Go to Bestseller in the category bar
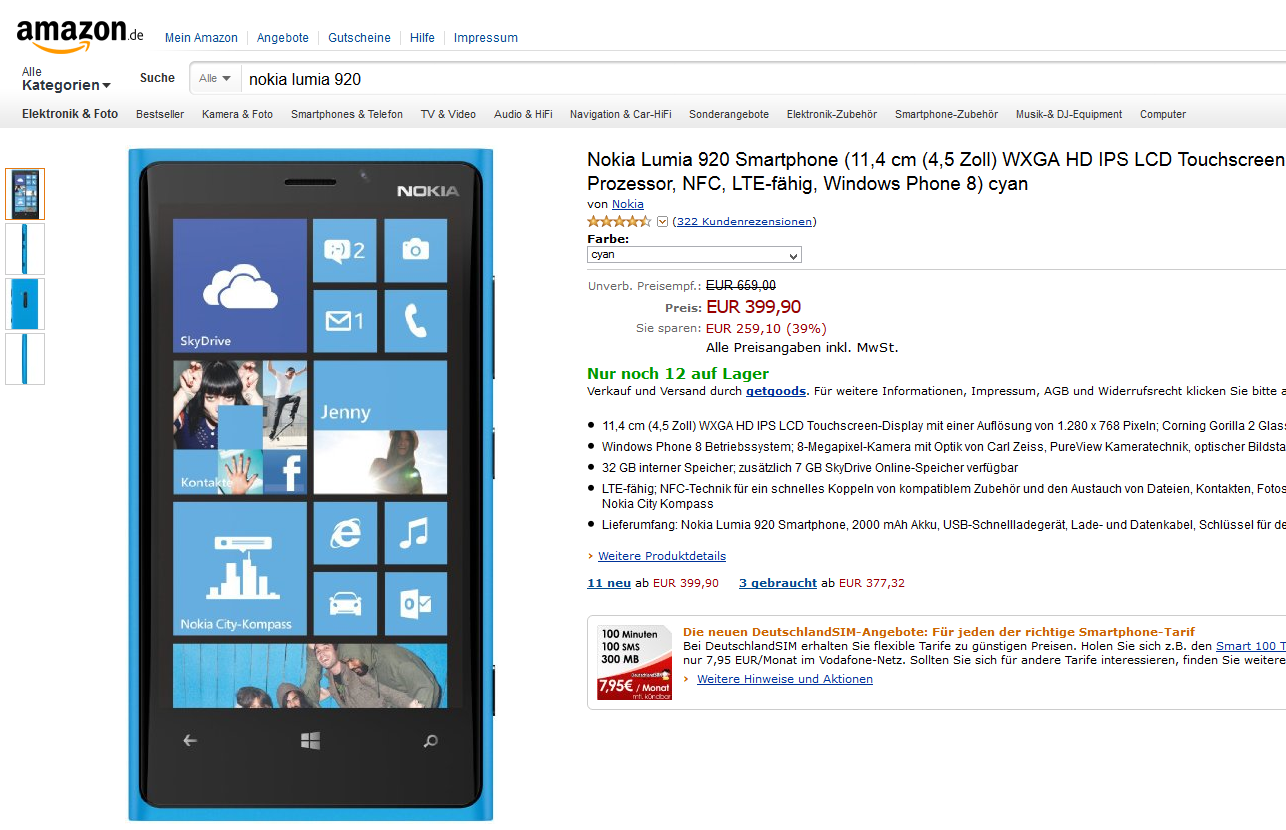Viewport: 1286px width, 830px height. [160, 114]
